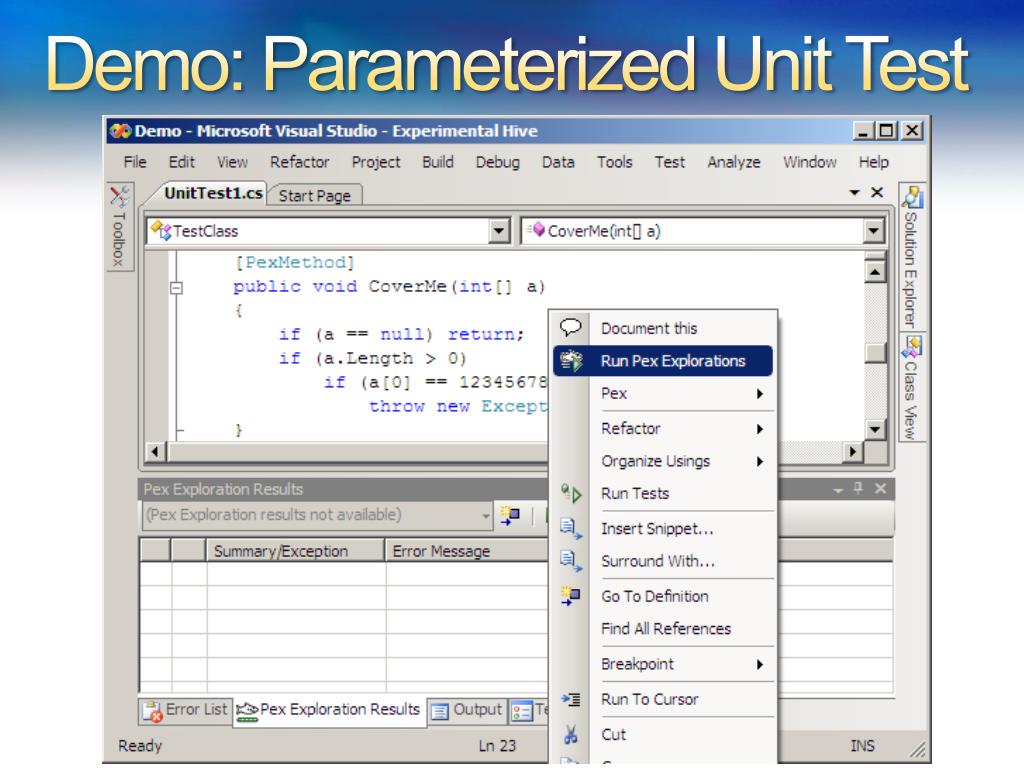Open the Window menu
Viewport: 1024px width, 768px height.
pyautogui.click(x=810, y=162)
